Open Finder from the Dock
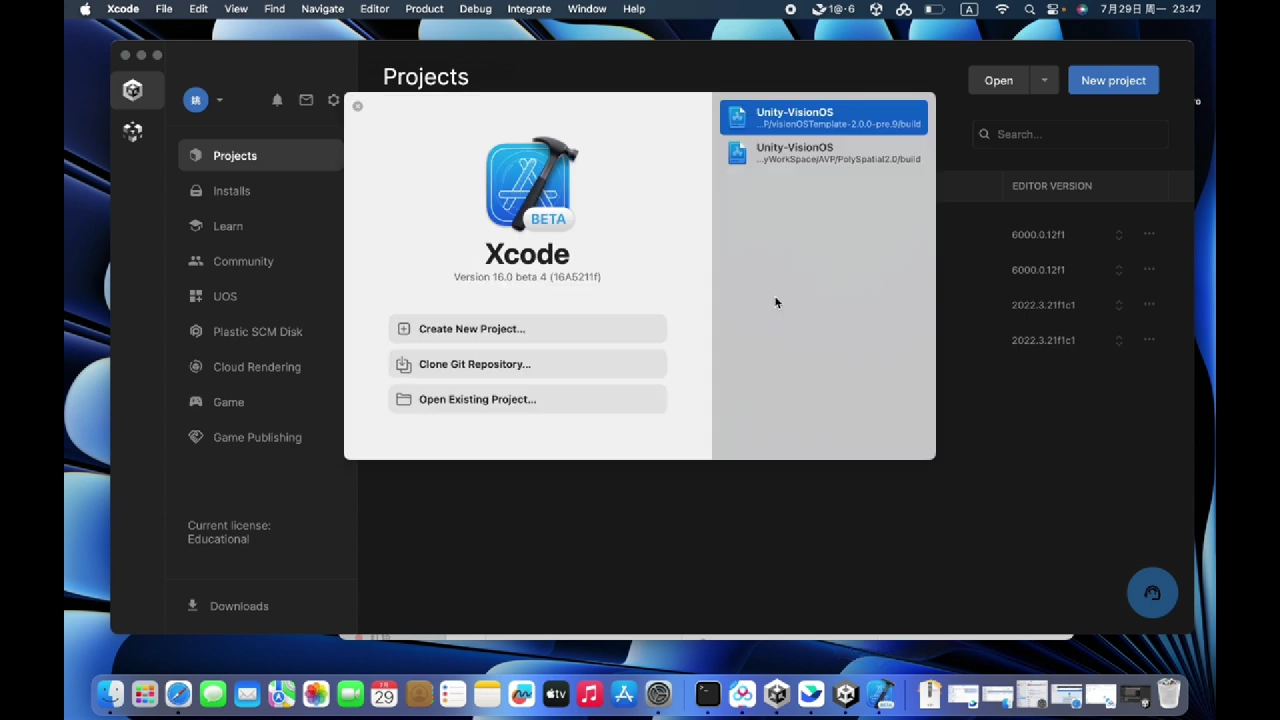Viewport: 1280px width, 720px height. pos(110,694)
